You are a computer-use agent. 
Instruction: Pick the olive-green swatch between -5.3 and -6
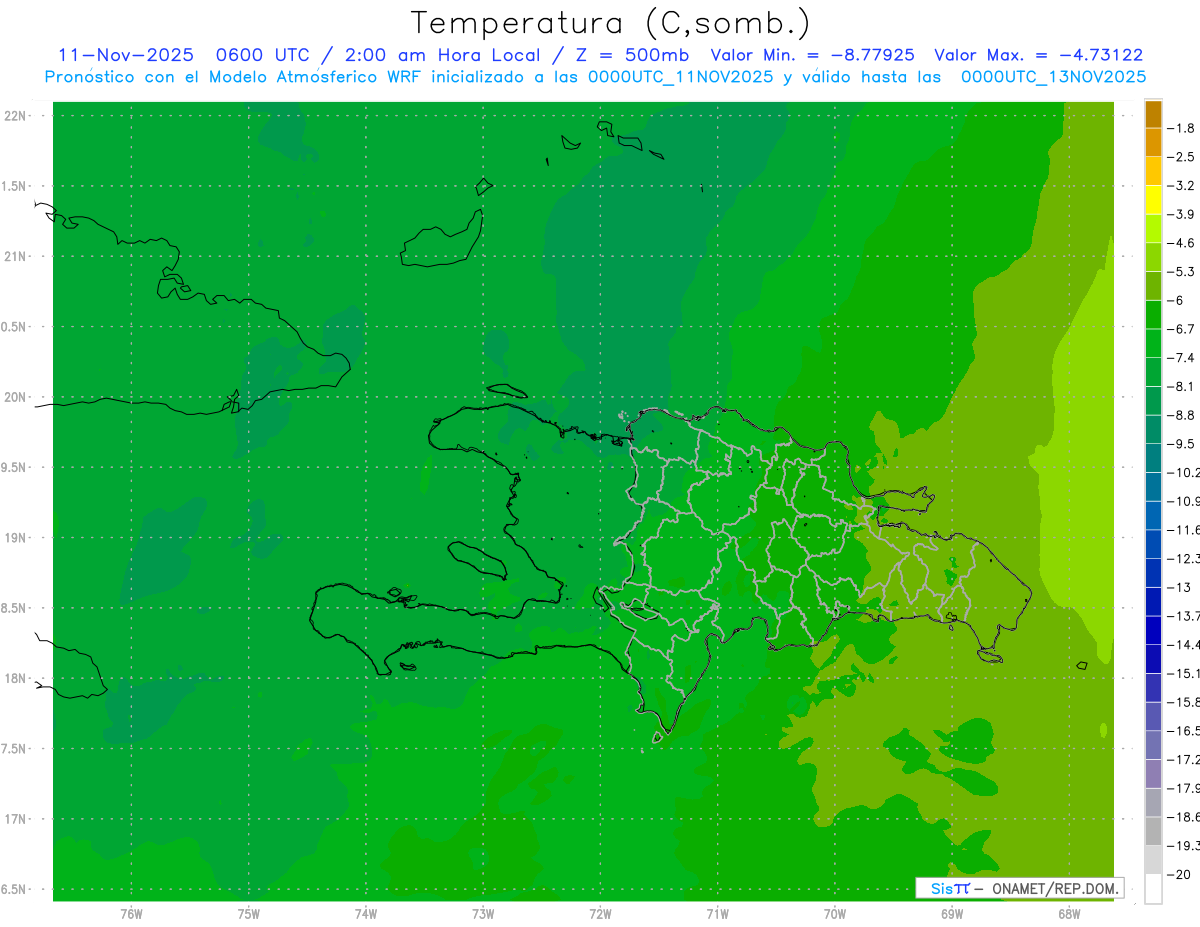click(x=1153, y=286)
